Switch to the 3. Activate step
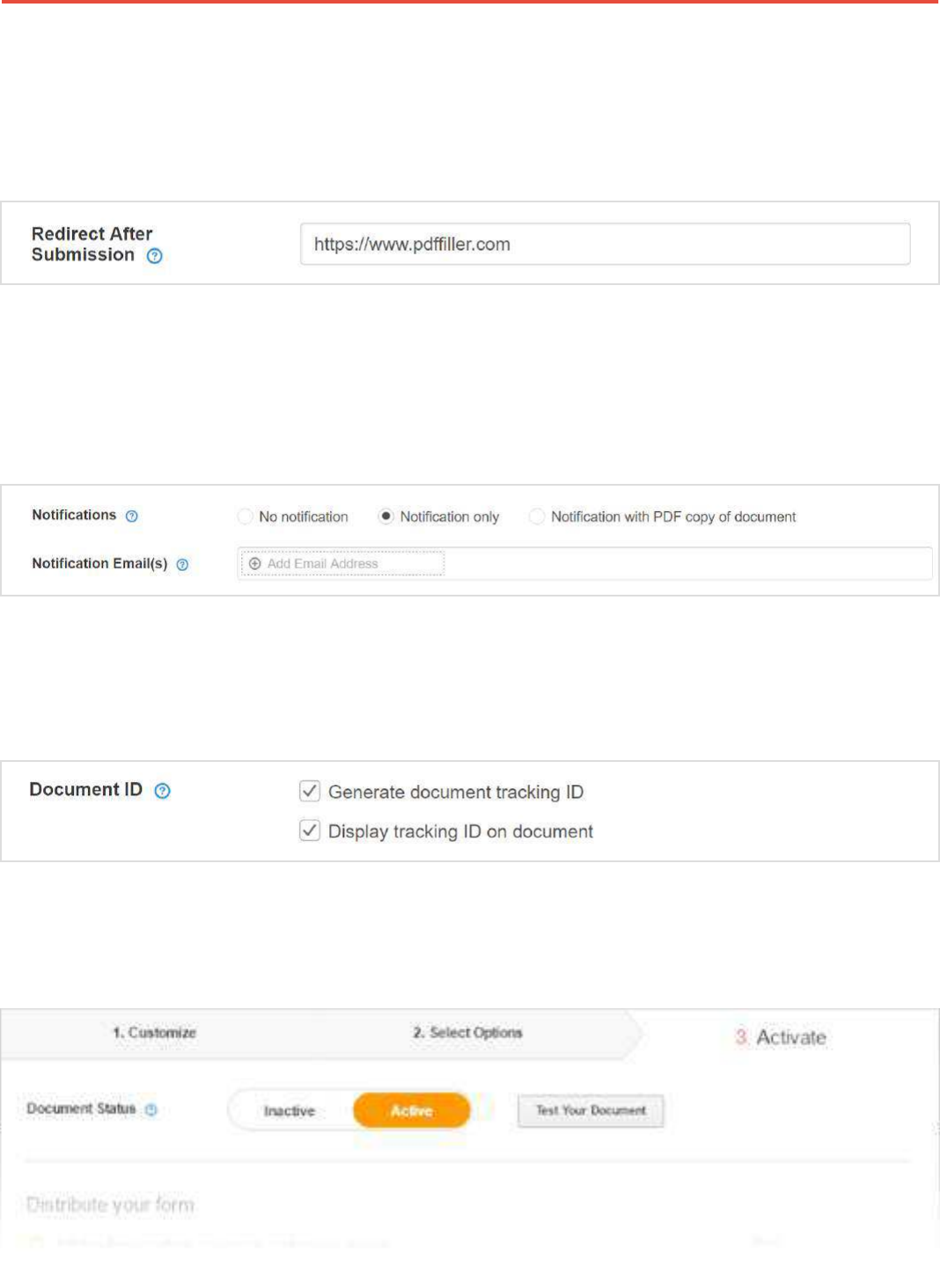Screen dimensions: 940x1288 tap(782, 1037)
